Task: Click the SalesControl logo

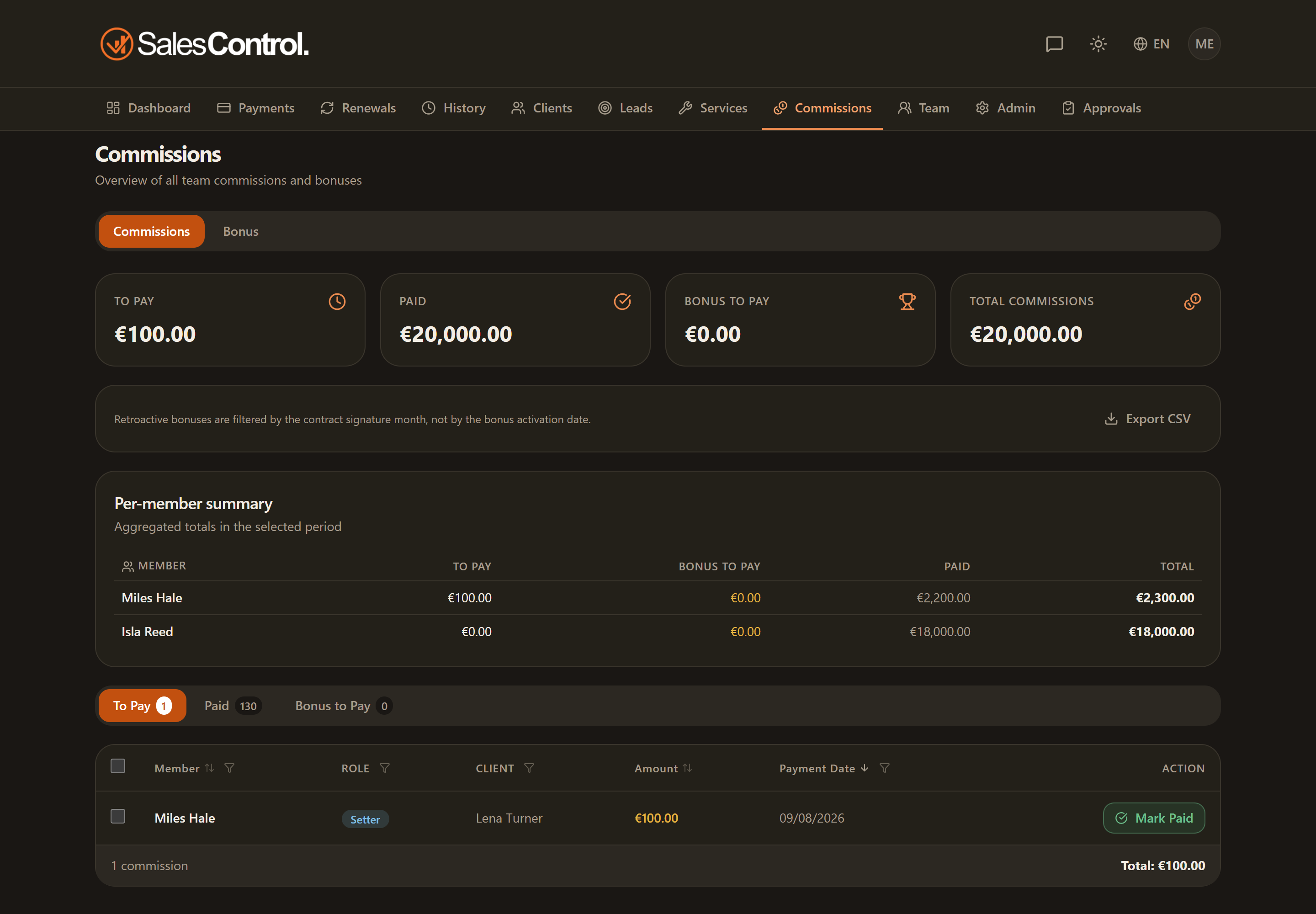Action: [x=204, y=44]
